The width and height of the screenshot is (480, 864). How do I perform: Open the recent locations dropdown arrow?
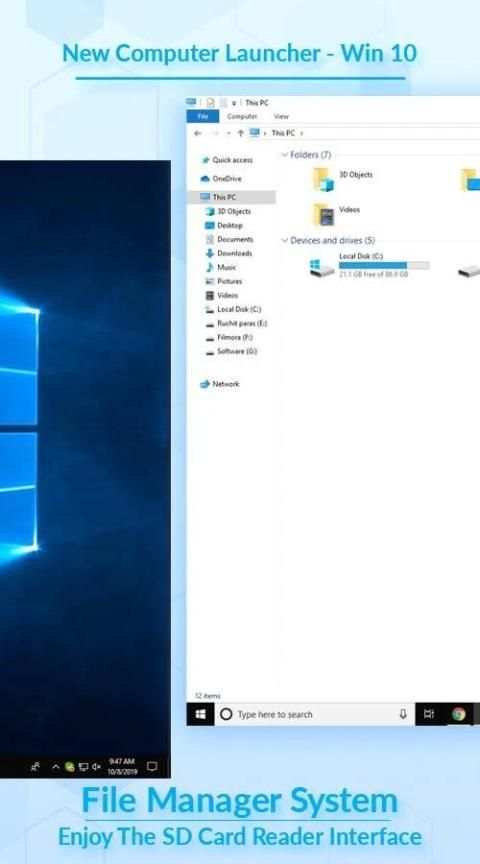pos(228,133)
